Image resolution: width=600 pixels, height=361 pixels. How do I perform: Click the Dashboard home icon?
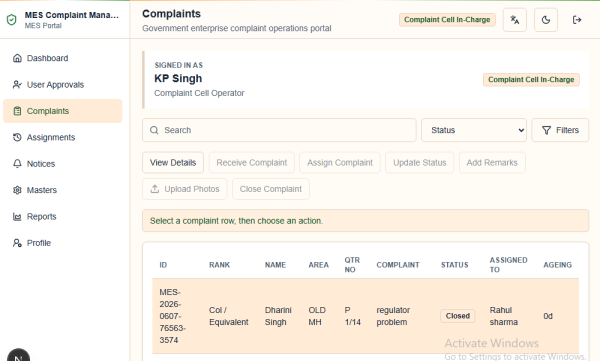17,58
